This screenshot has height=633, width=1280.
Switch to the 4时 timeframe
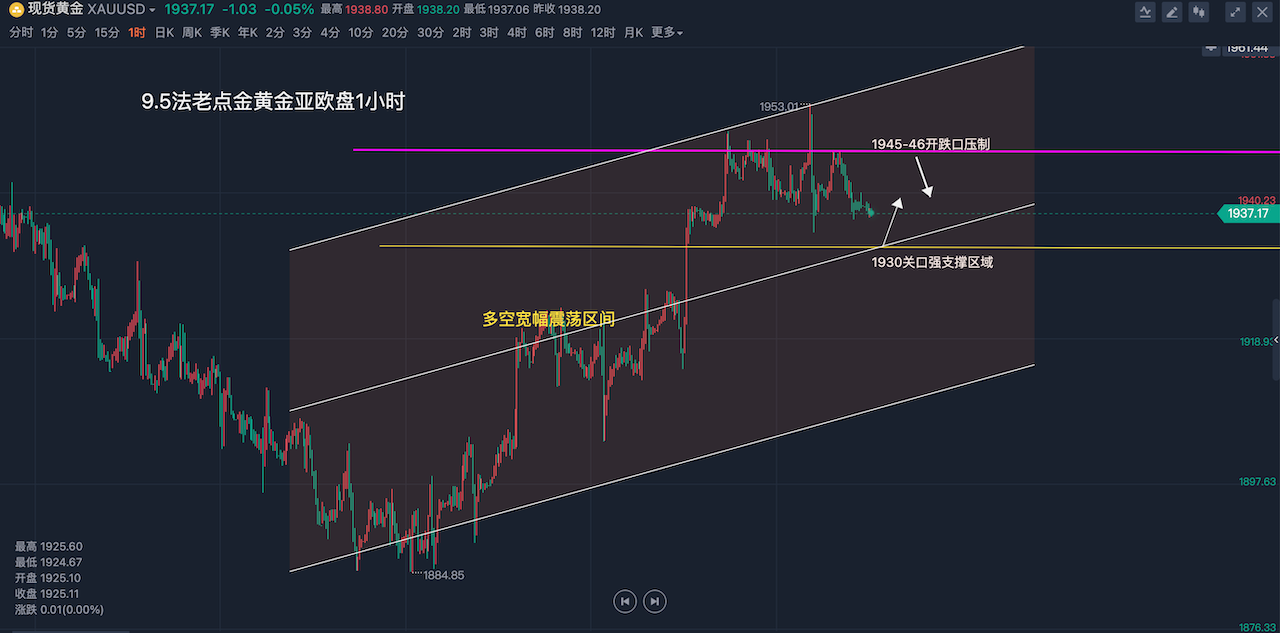[x=516, y=32]
